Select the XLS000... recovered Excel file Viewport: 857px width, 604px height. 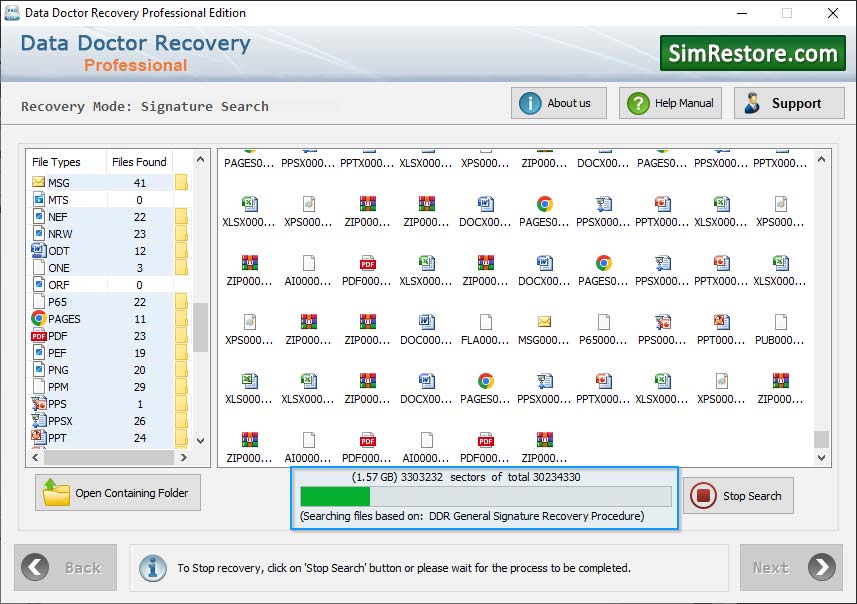click(x=249, y=381)
